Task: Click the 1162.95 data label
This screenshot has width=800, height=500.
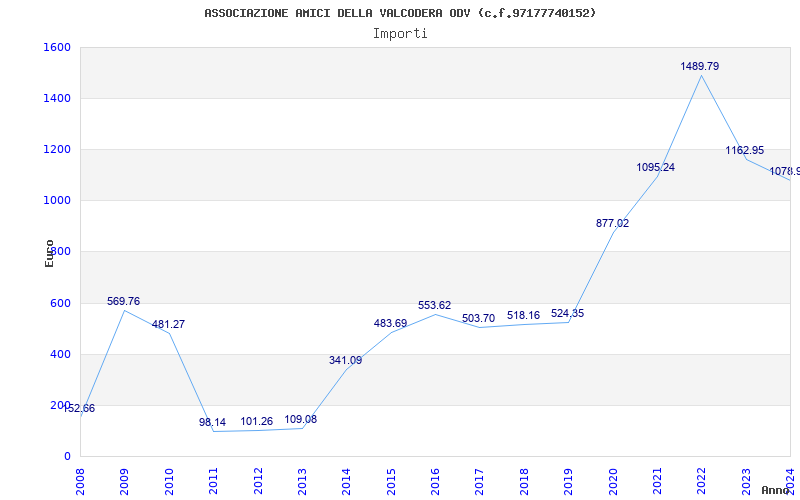Action: [x=744, y=151]
